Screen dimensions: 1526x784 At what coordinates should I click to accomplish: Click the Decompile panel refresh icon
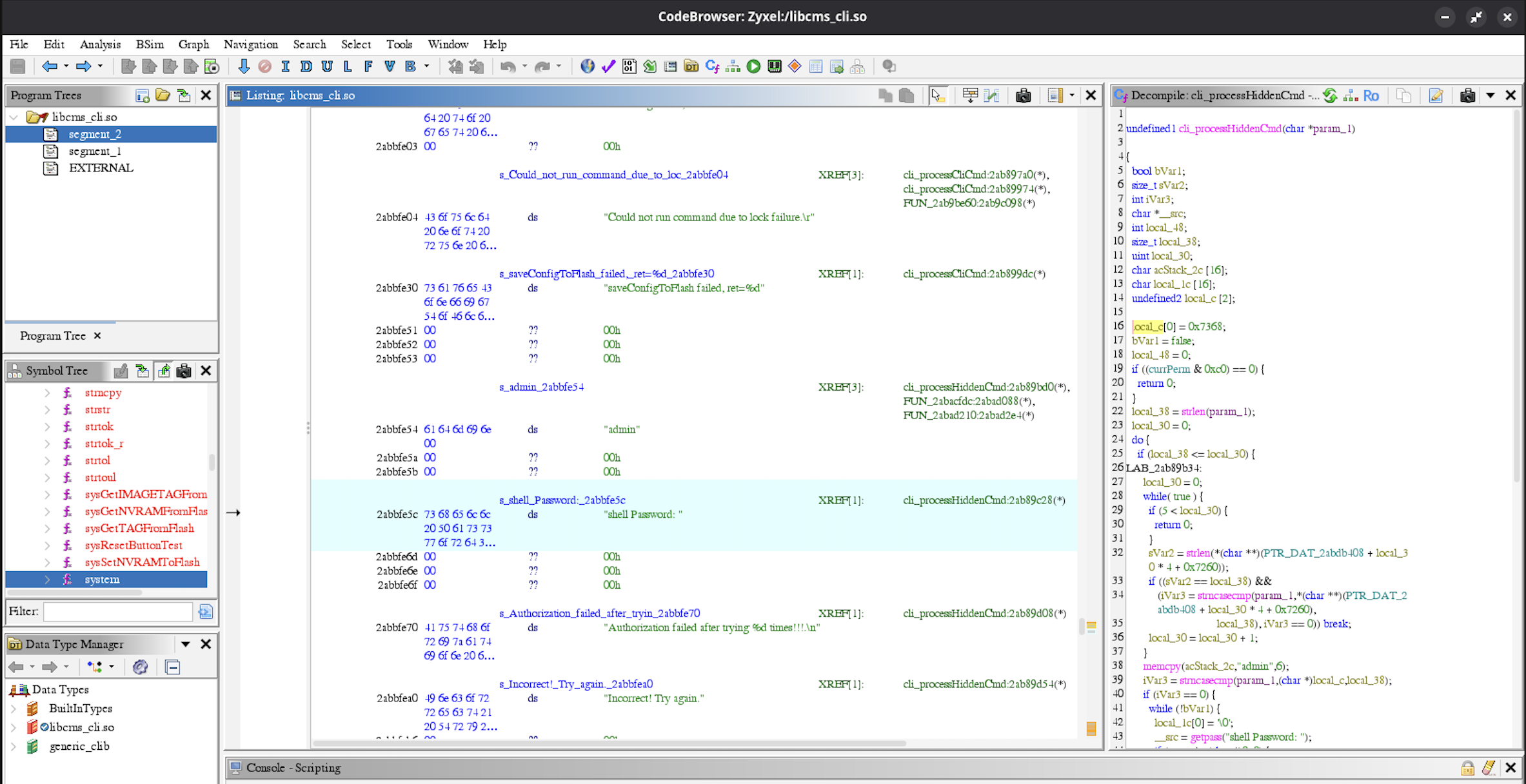[x=1330, y=95]
